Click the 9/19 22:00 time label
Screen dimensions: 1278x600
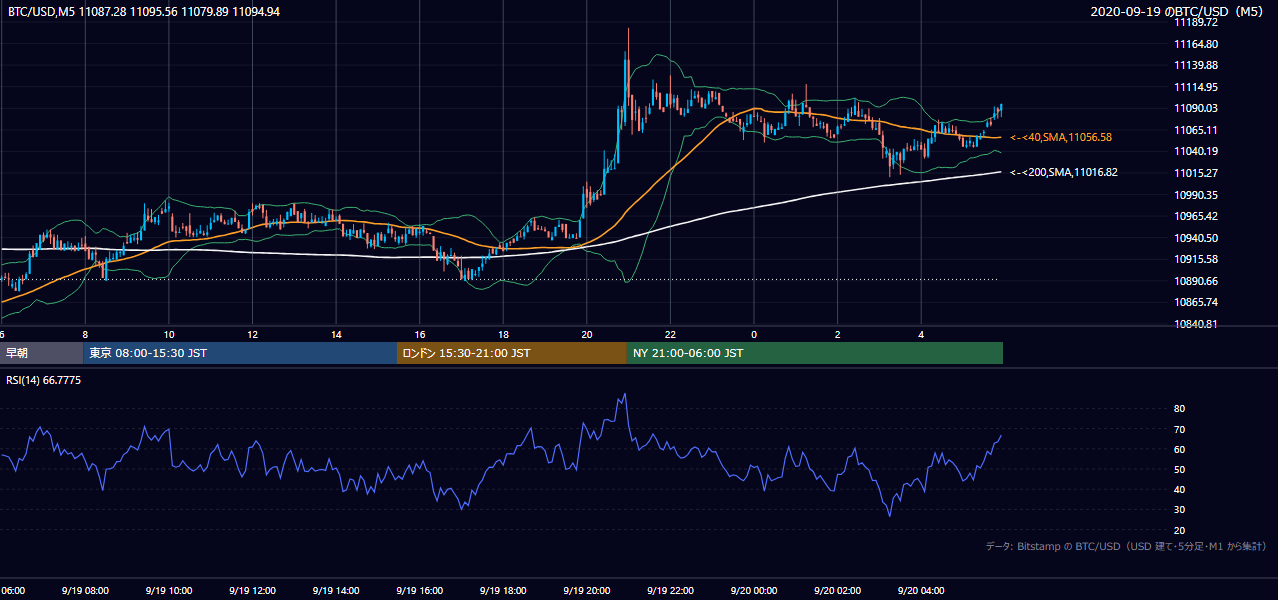coord(670,590)
